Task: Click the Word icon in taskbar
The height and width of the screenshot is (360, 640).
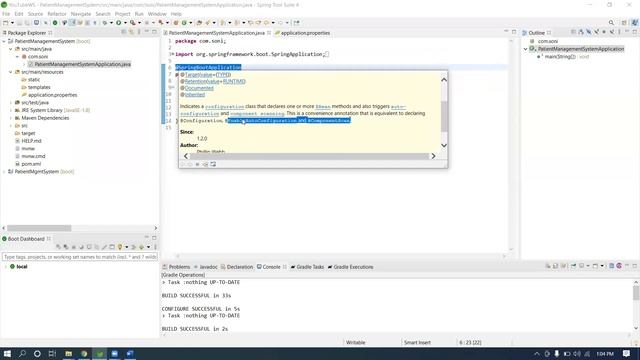Action: pyautogui.click(x=130, y=353)
